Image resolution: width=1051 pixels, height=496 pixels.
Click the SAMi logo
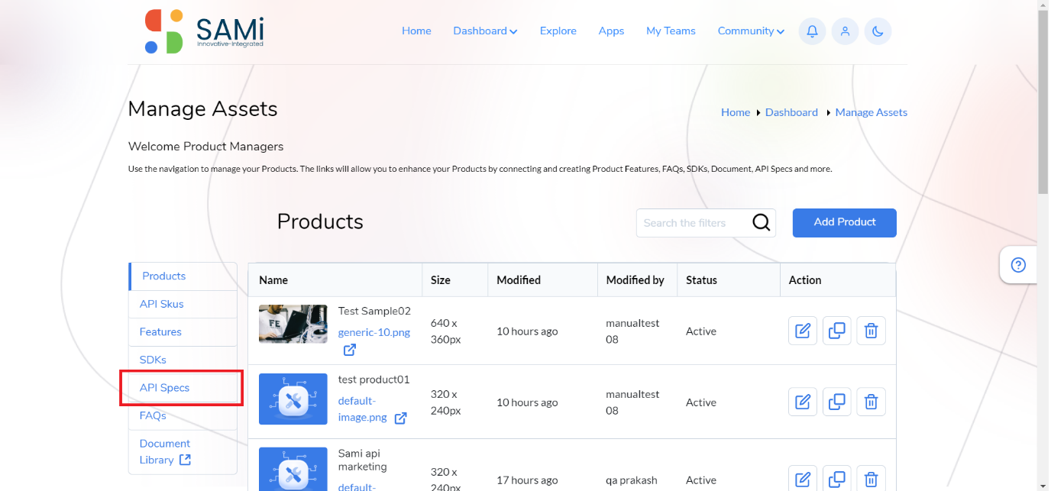[x=204, y=31]
